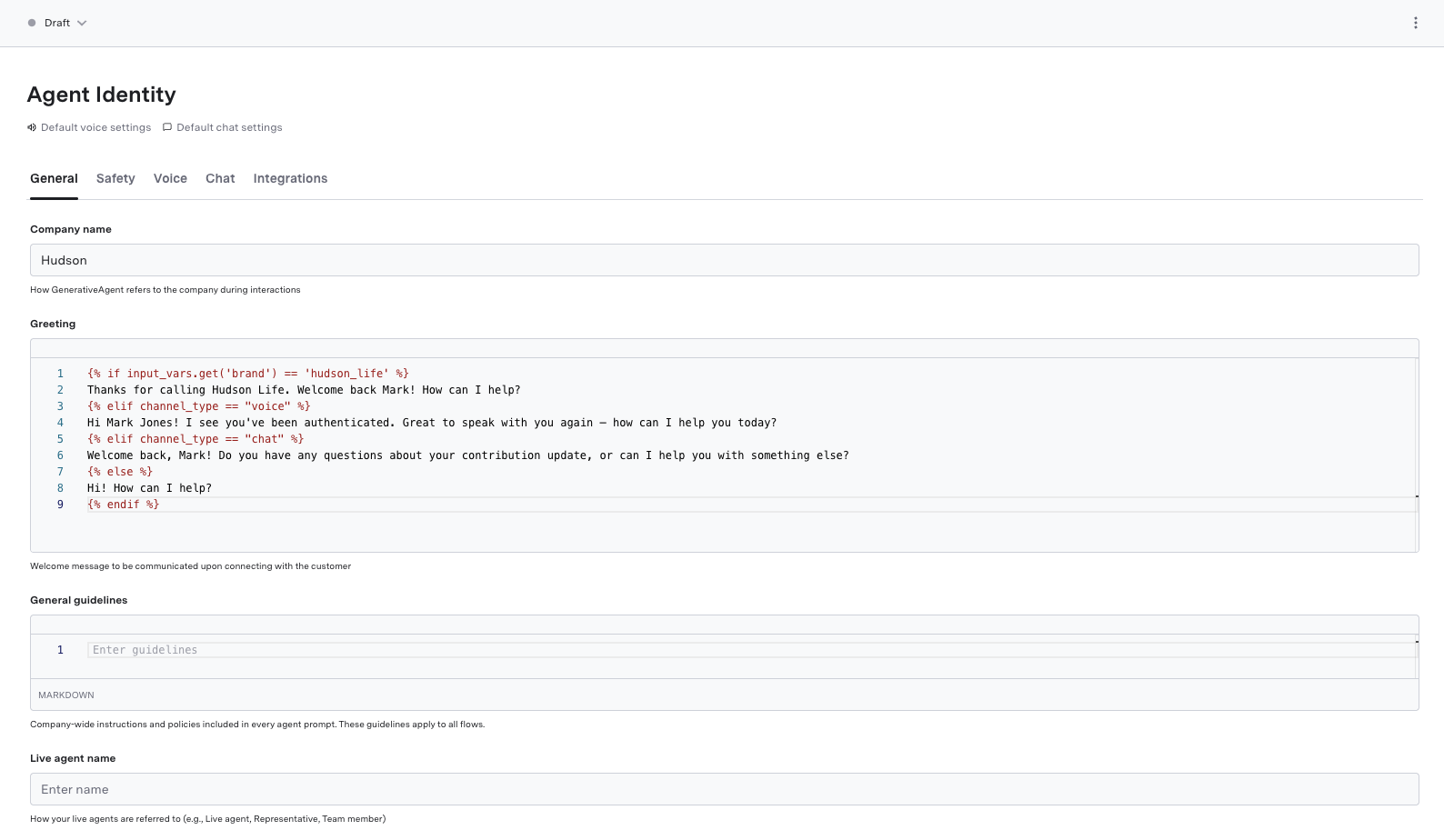Go to the Chat tab
The width and height of the screenshot is (1444, 840).
[x=220, y=178]
